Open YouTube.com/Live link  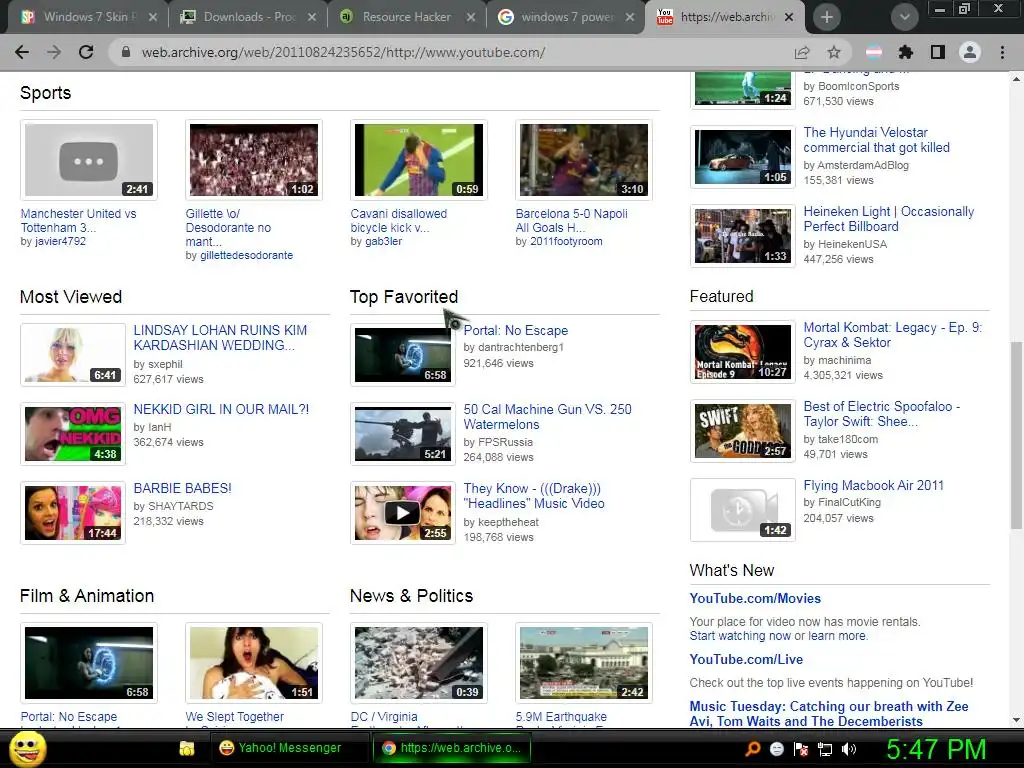pos(746,659)
